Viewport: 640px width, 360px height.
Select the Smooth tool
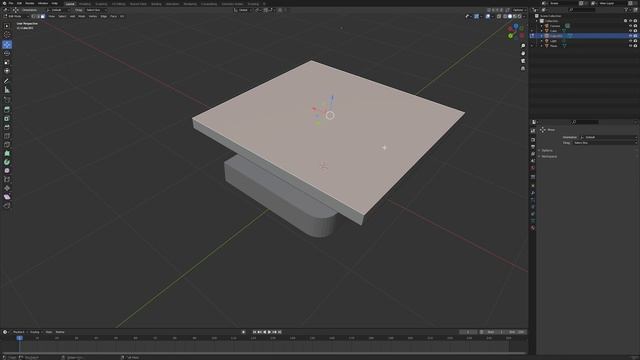tap(7, 171)
